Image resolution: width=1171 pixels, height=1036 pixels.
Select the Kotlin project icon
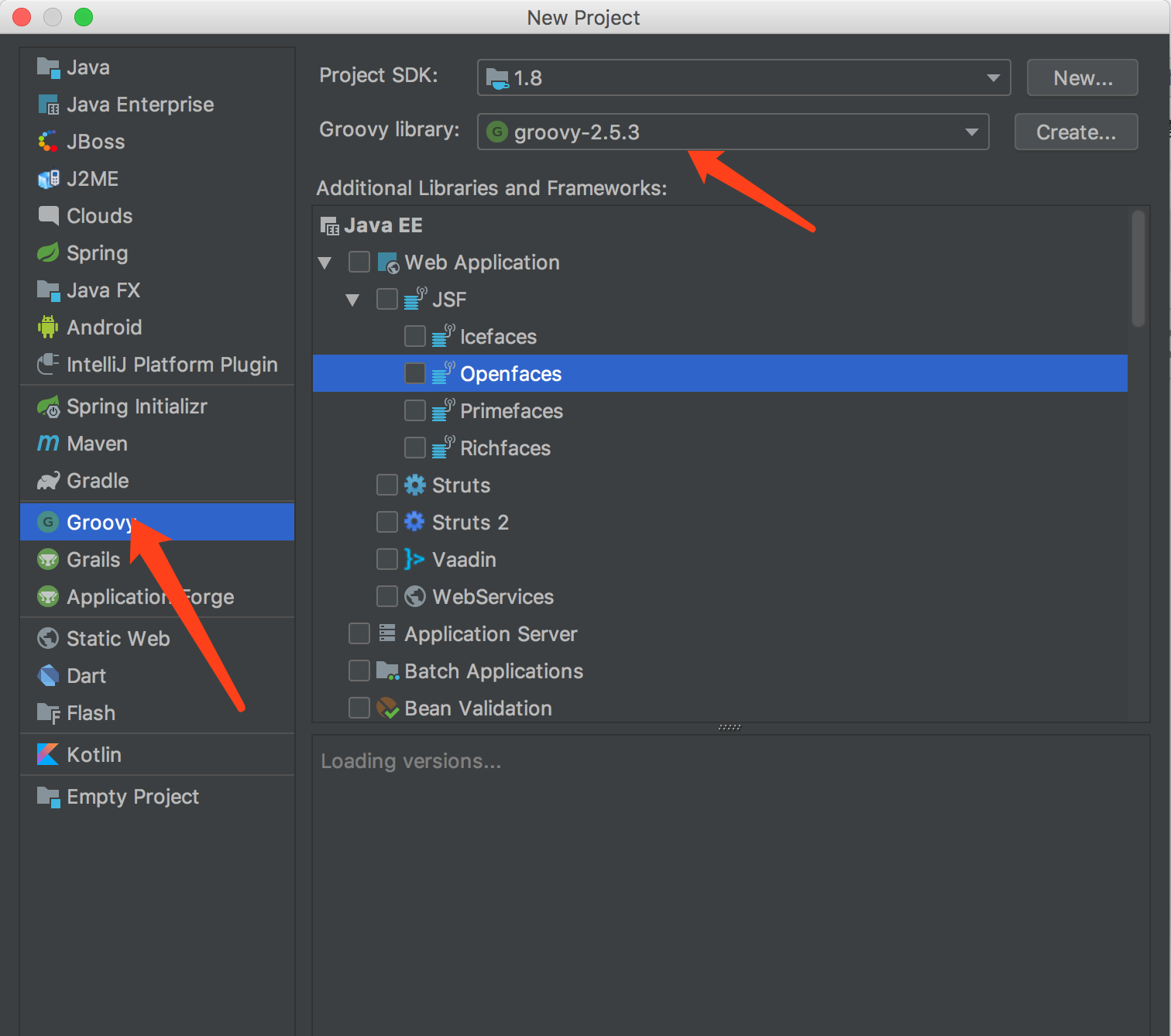(x=47, y=754)
